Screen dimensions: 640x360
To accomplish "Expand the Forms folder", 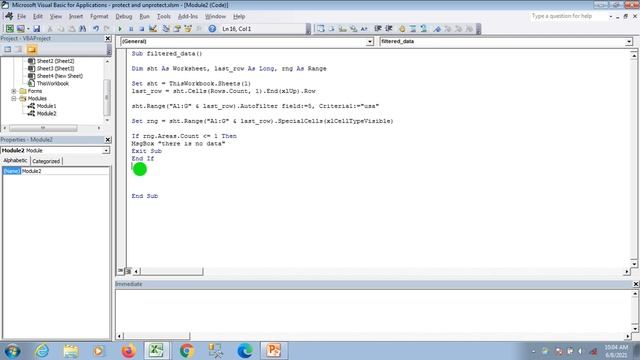I will (x=14, y=91).
